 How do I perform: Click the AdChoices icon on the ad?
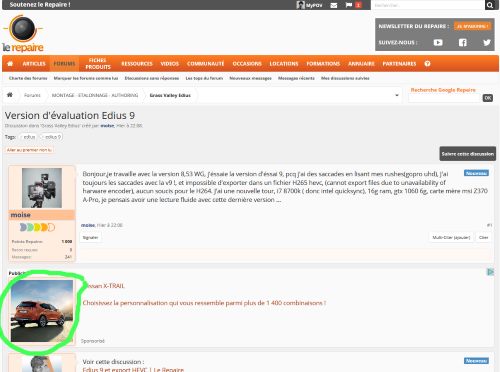pyautogui.click(x=490, y=272)
